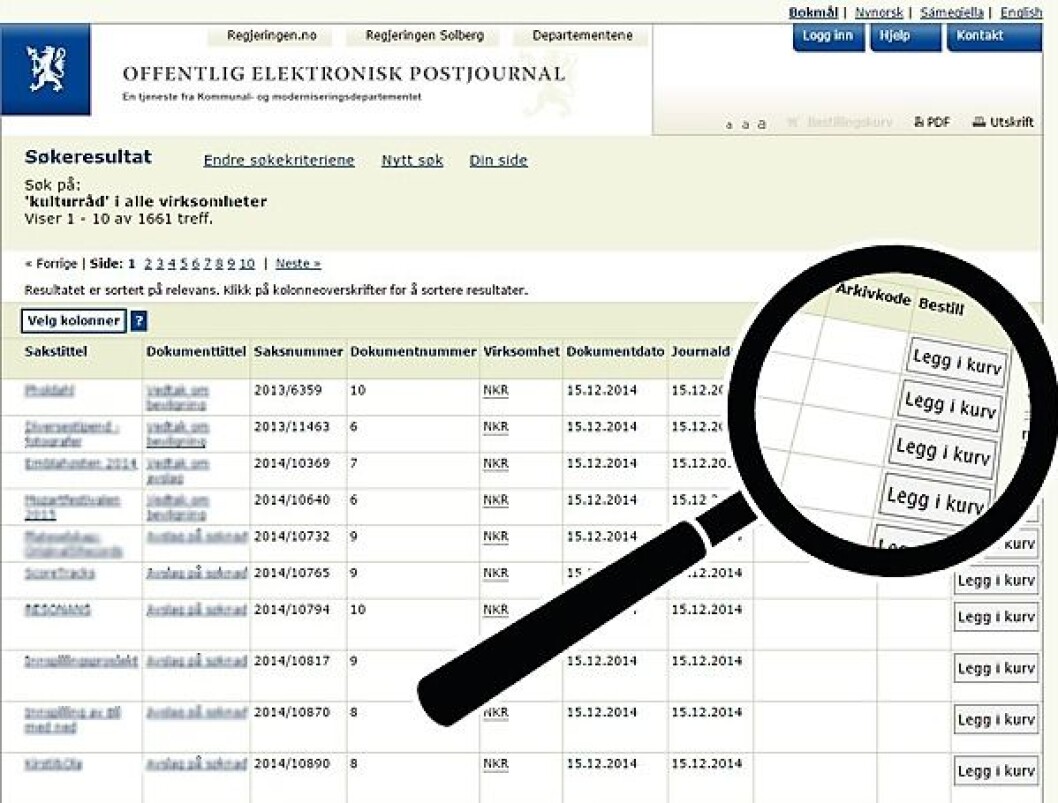Open document link in row 2013/6359
Screen dimensions: 1058x803
[x=177, y=397]
